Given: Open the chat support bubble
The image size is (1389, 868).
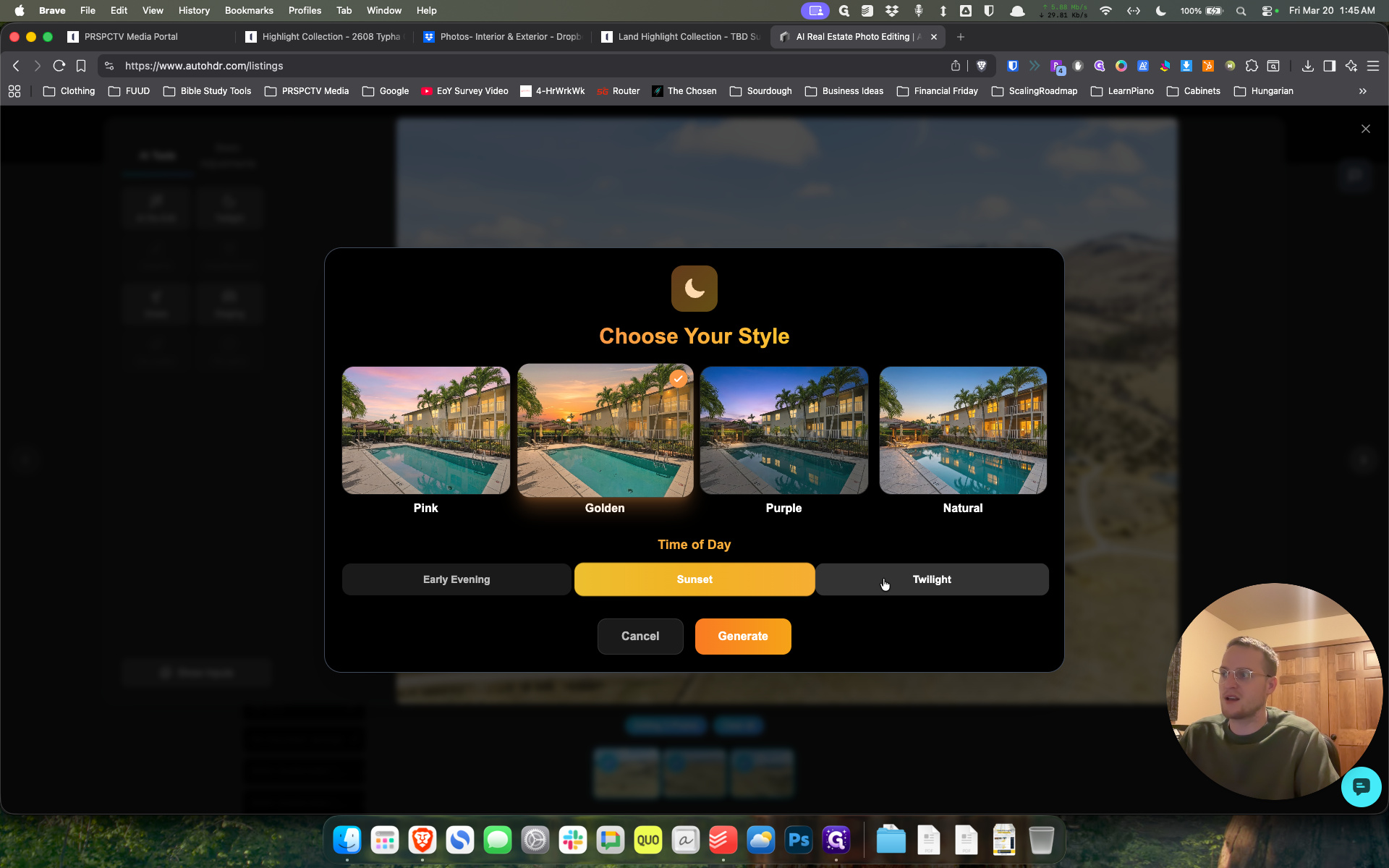Looking at the screenshot, I should 1361,786.
